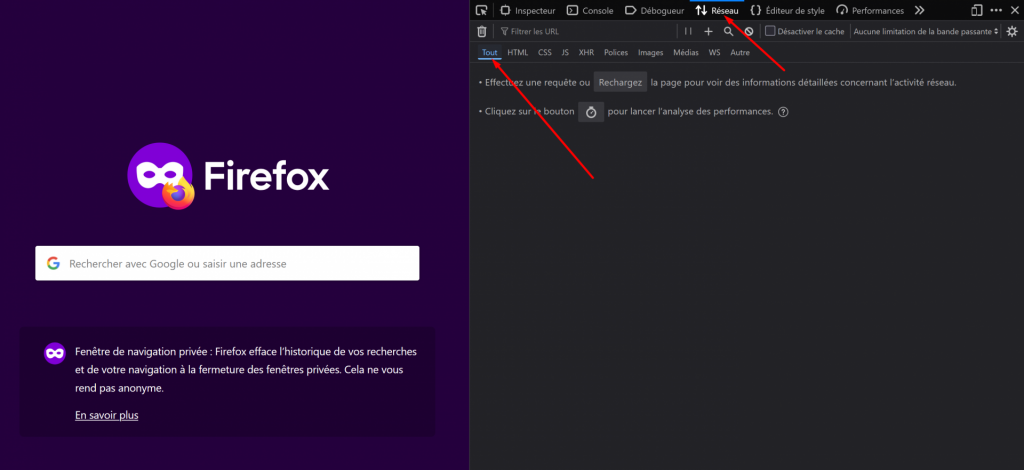Screen dimensions: 1024x470
Task: Click the plus icon in network toolbar
Action: coord(708,31)
